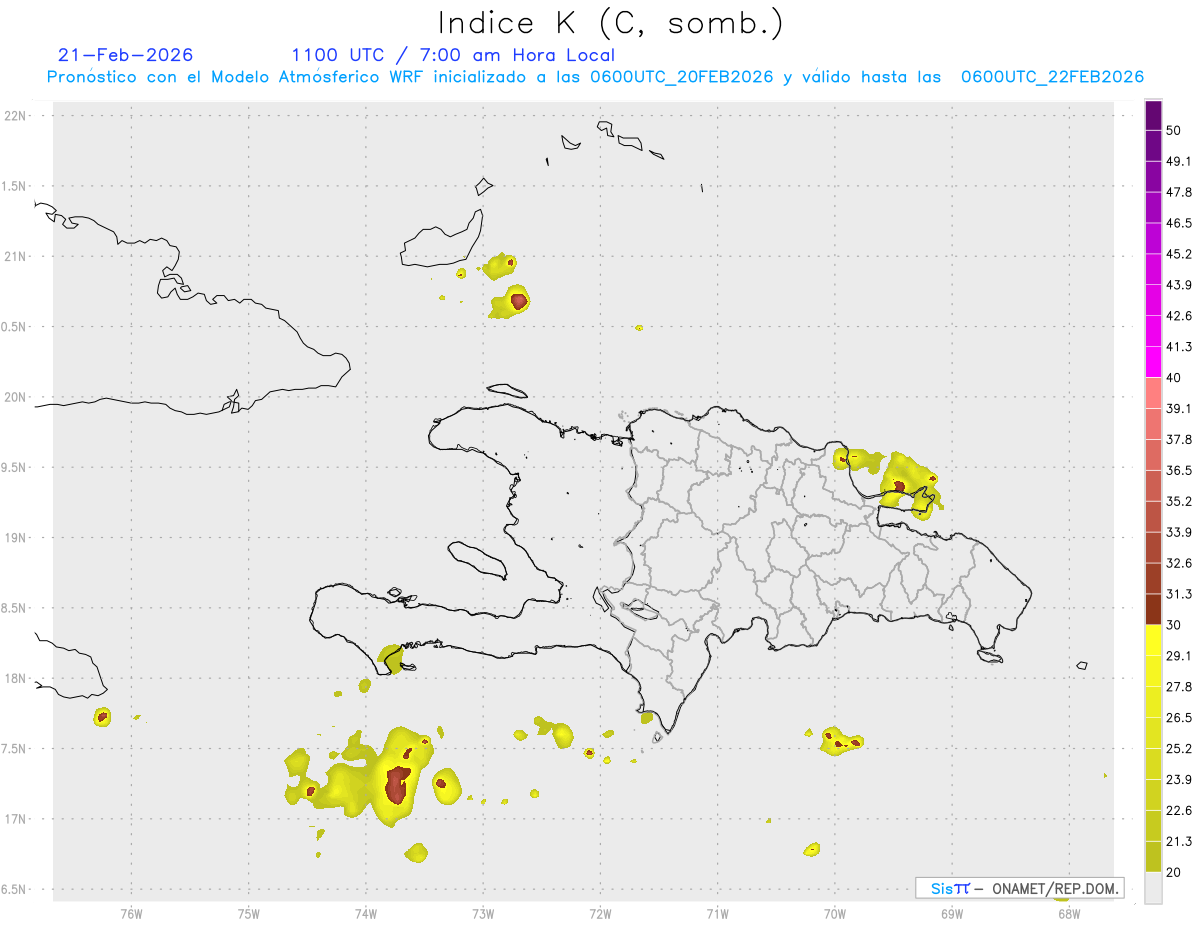Click the "18N" latitude label
The image size is (1200, 927).
(x=15, y=678)
